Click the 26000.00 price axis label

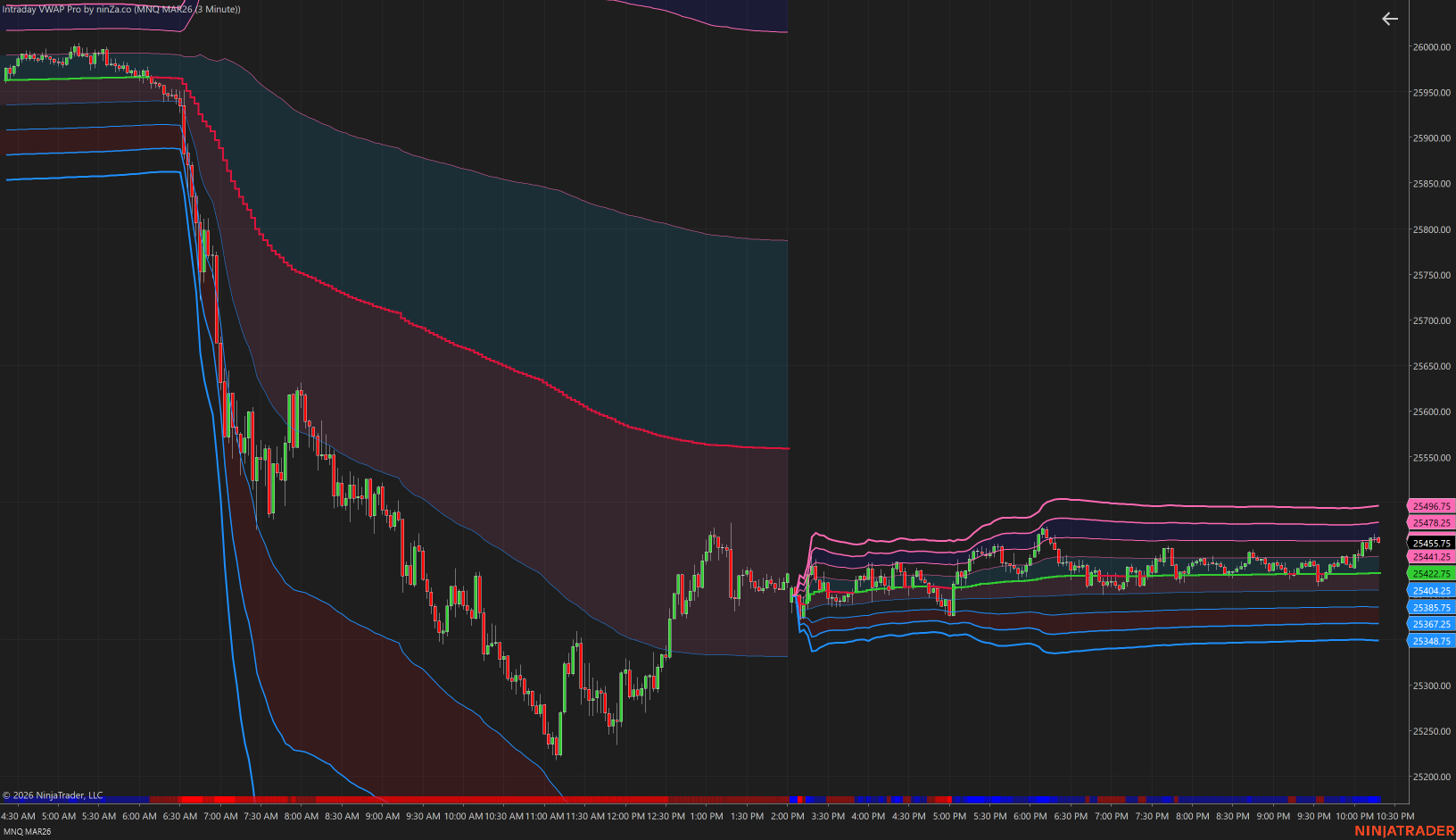pyautogui.click(x=1431, y=47)
